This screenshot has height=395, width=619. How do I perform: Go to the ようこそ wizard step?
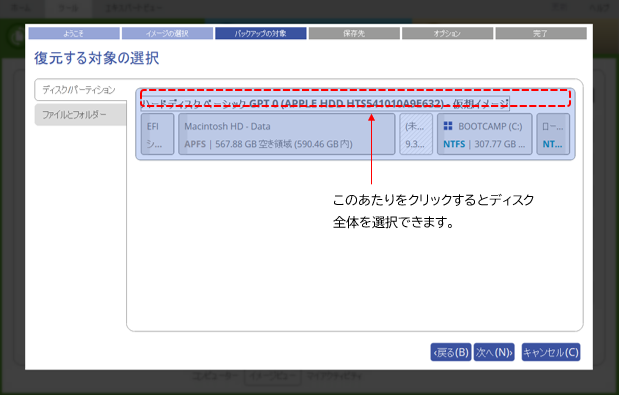click(x=74, y=34)
